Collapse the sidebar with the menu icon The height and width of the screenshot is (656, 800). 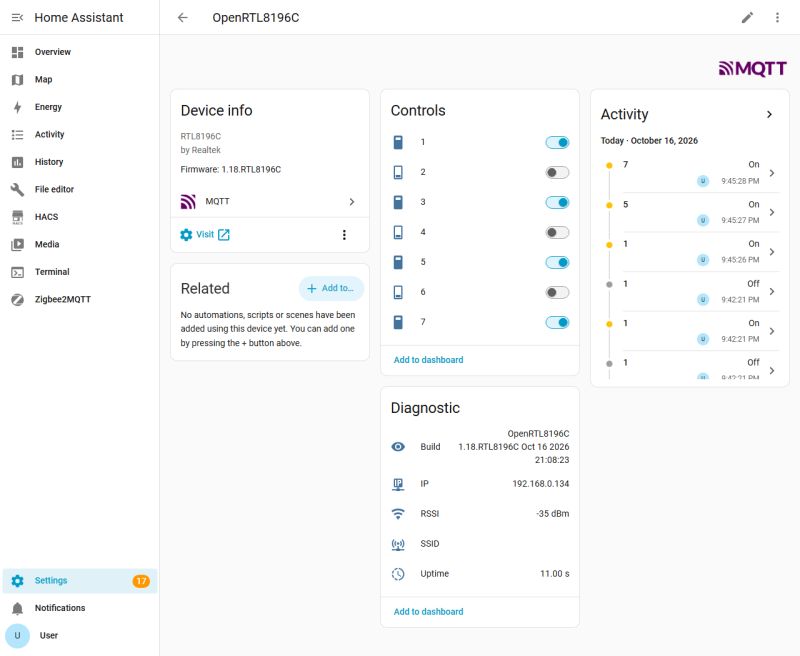(x=17, y=17)
